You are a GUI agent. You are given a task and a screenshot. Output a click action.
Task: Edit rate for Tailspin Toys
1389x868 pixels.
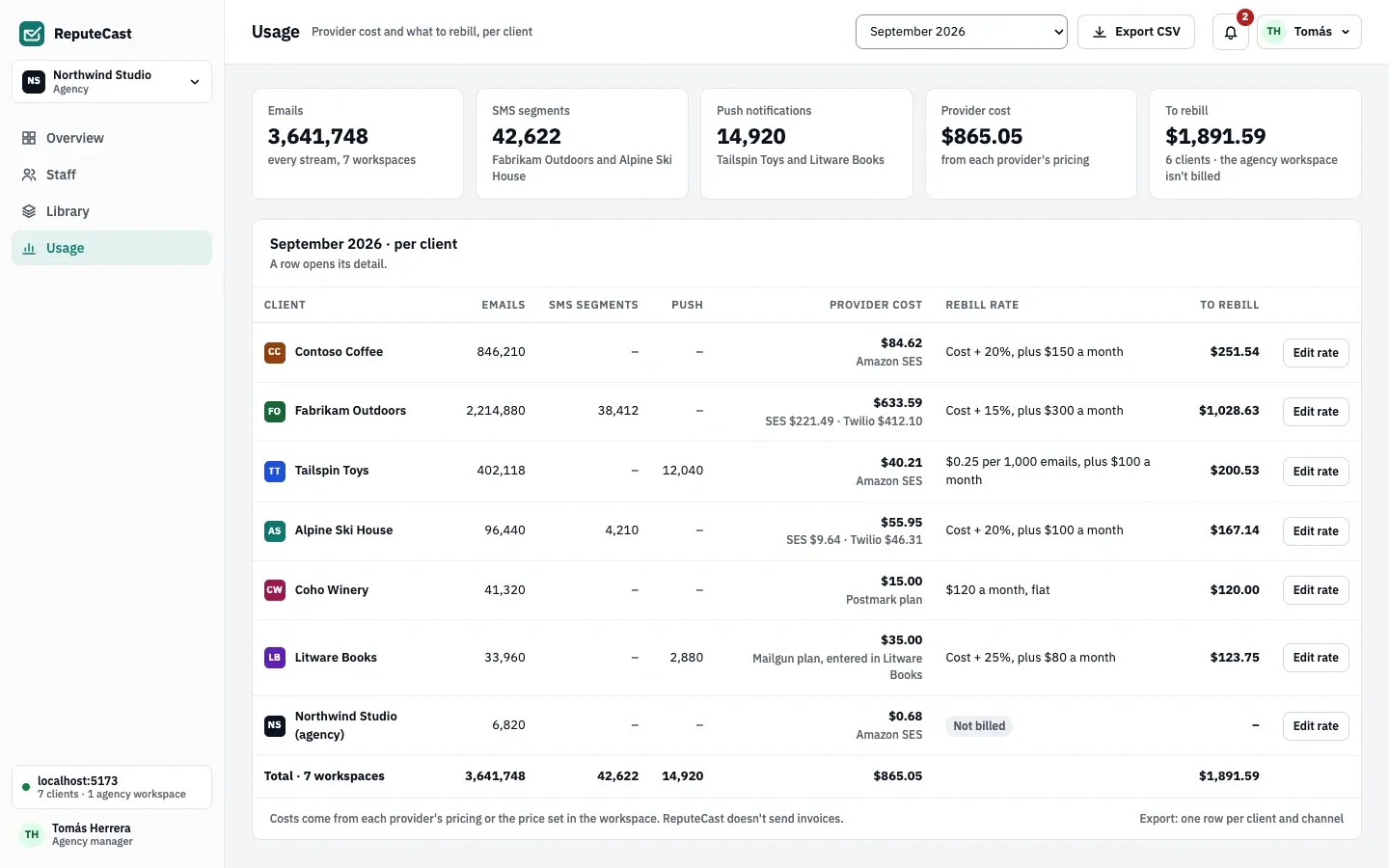tap(1316, 472)
